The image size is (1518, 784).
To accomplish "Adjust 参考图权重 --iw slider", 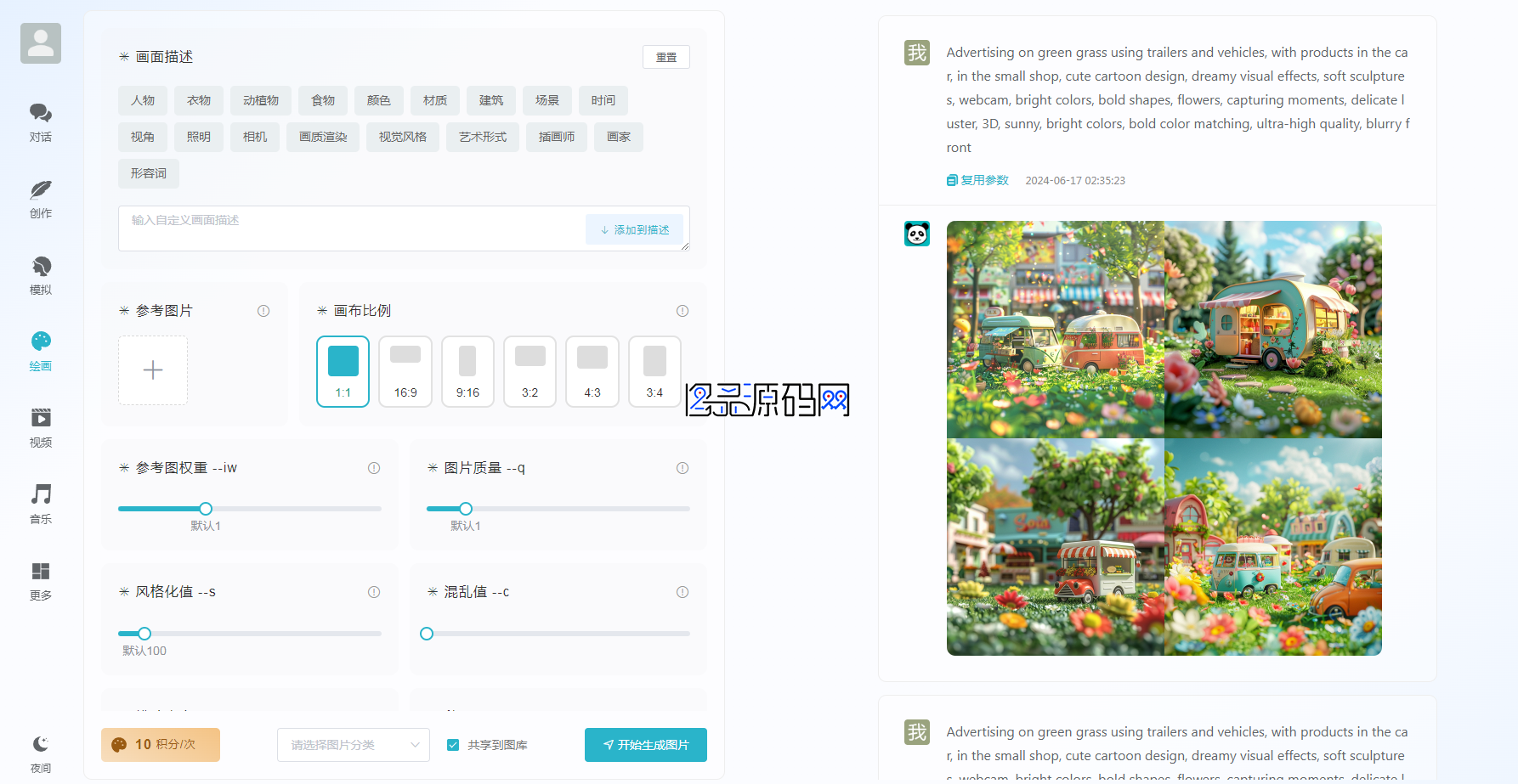I will [250, 509].
